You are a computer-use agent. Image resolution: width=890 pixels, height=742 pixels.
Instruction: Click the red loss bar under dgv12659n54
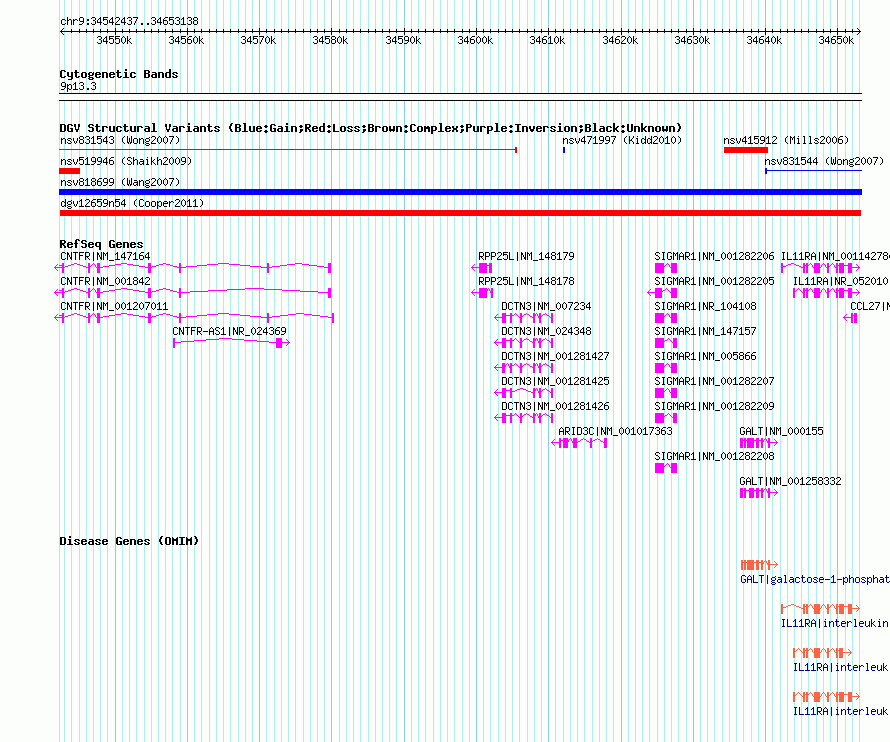pyautogui.click(x=460, y=213)
